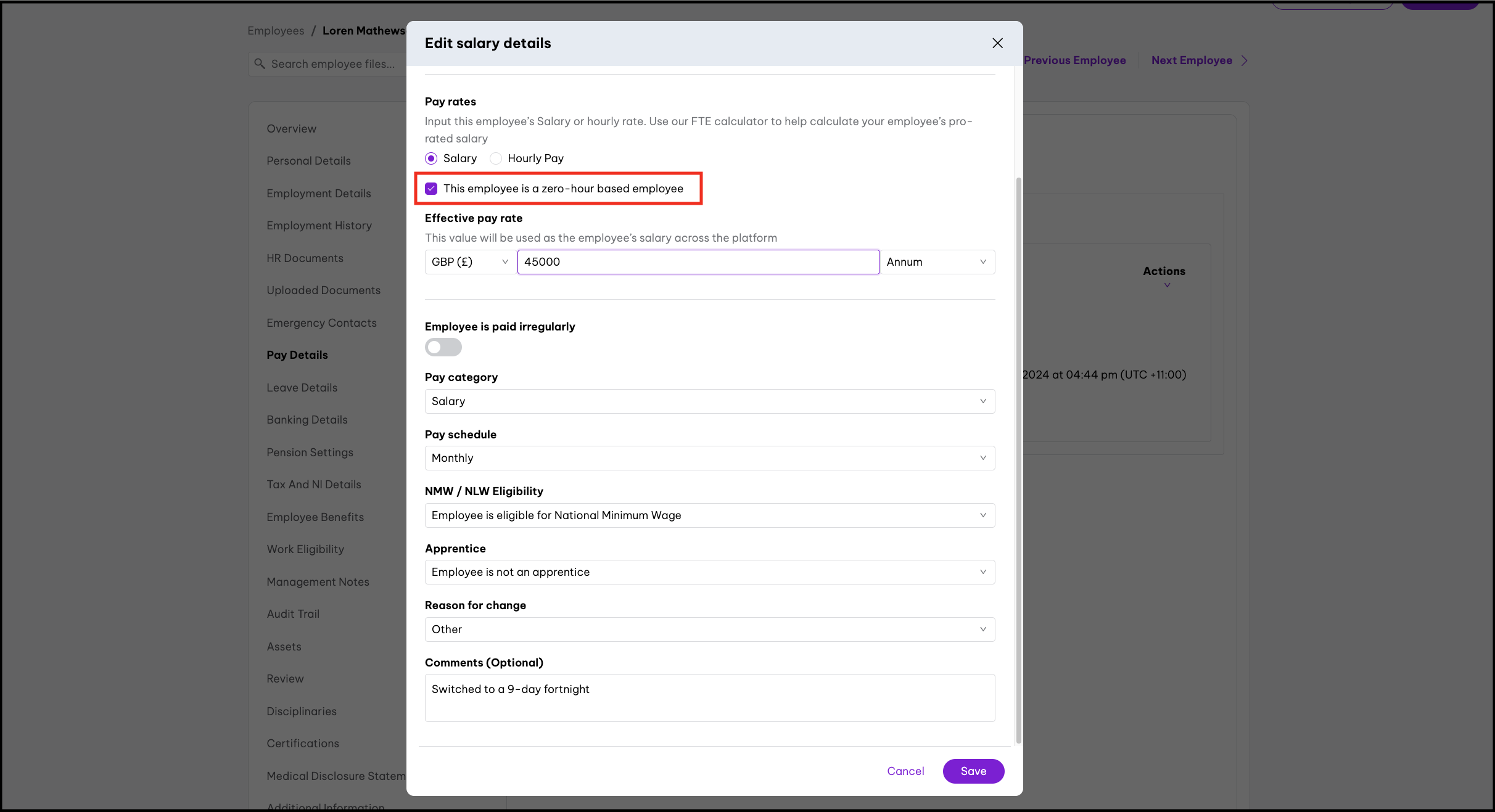This screenshot has width=1495, height=812.
Task: Click the Comments text area
Action: click(709, 698)
